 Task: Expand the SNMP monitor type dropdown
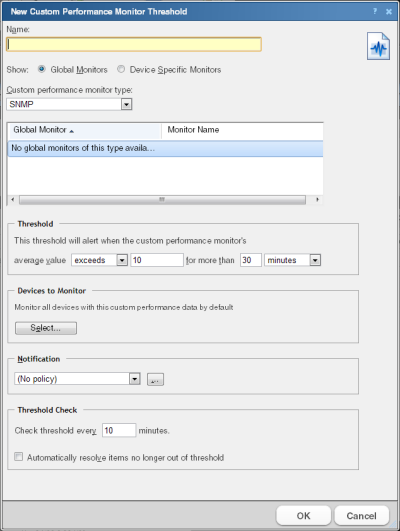click(126, 104)
